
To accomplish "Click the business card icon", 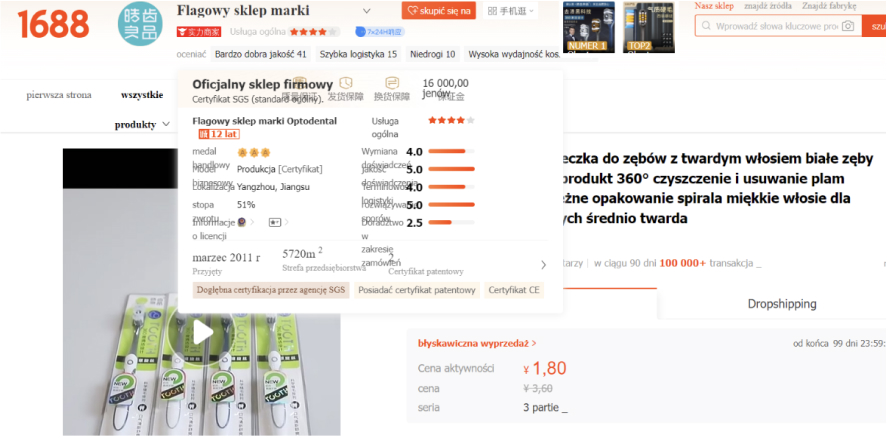I will click(x=275, y=222).
